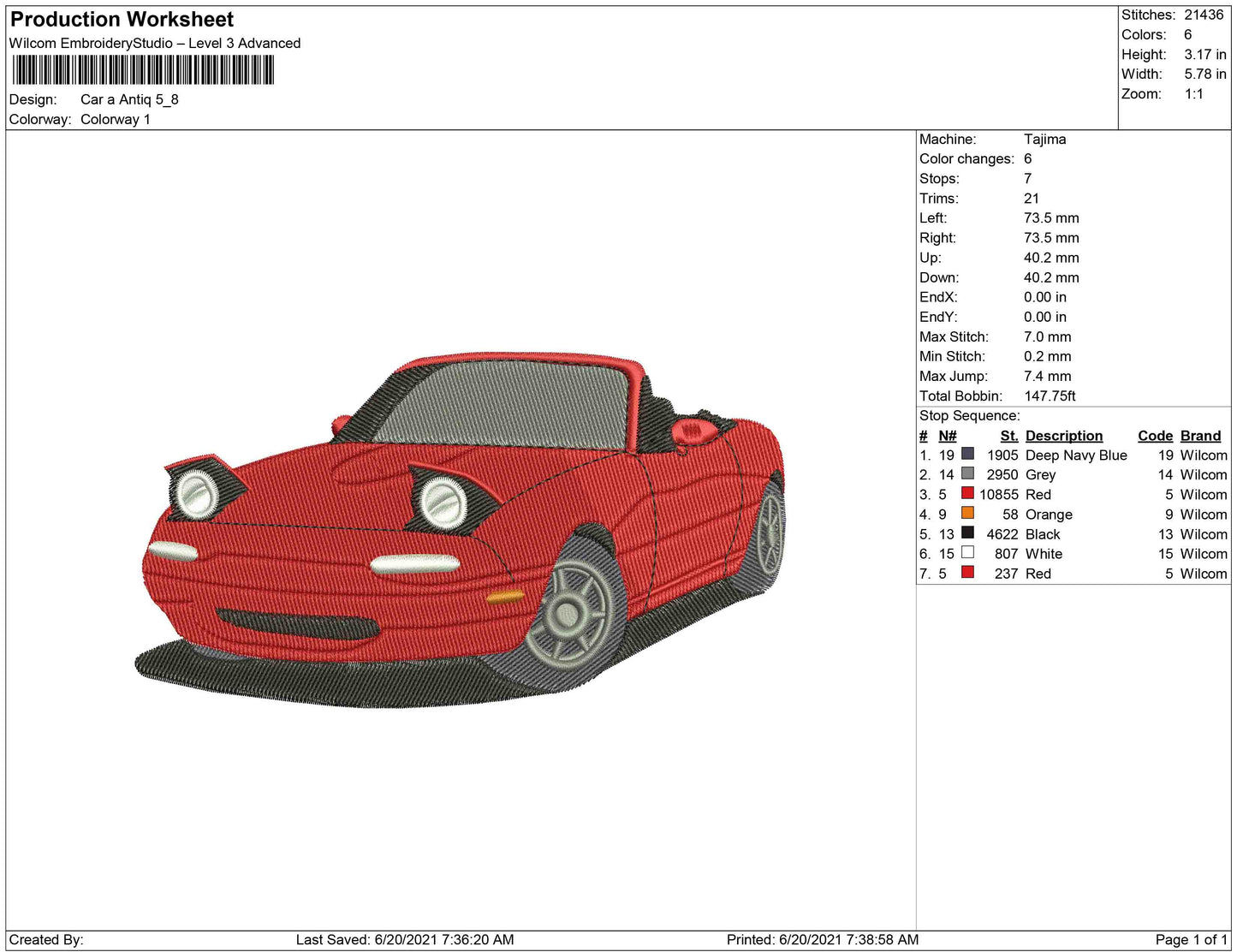Click the barcode under the worksheet title
This screenshot has height=952, width=1237.
(142, 70)
